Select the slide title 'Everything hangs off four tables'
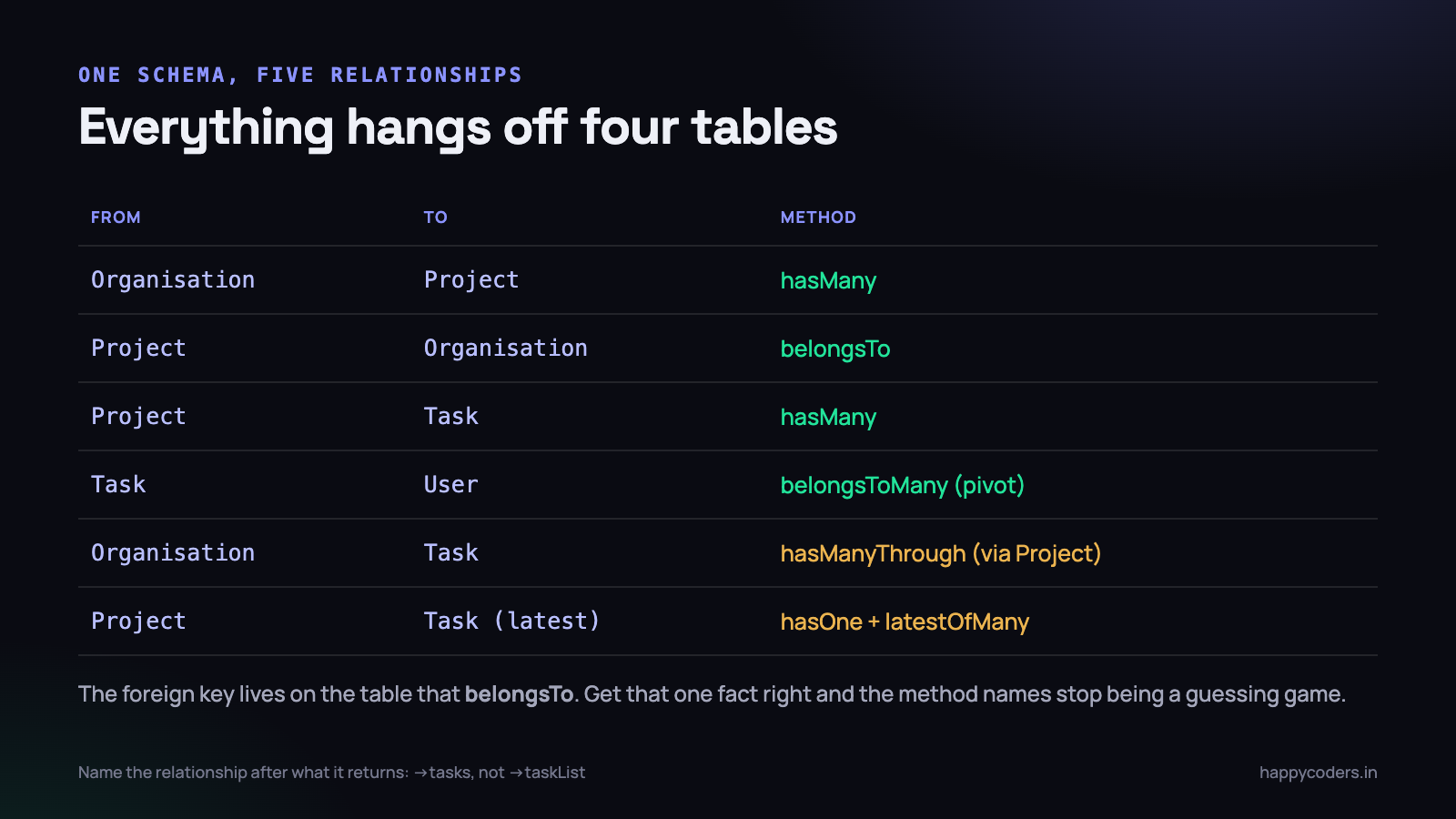 pos(458,127)
